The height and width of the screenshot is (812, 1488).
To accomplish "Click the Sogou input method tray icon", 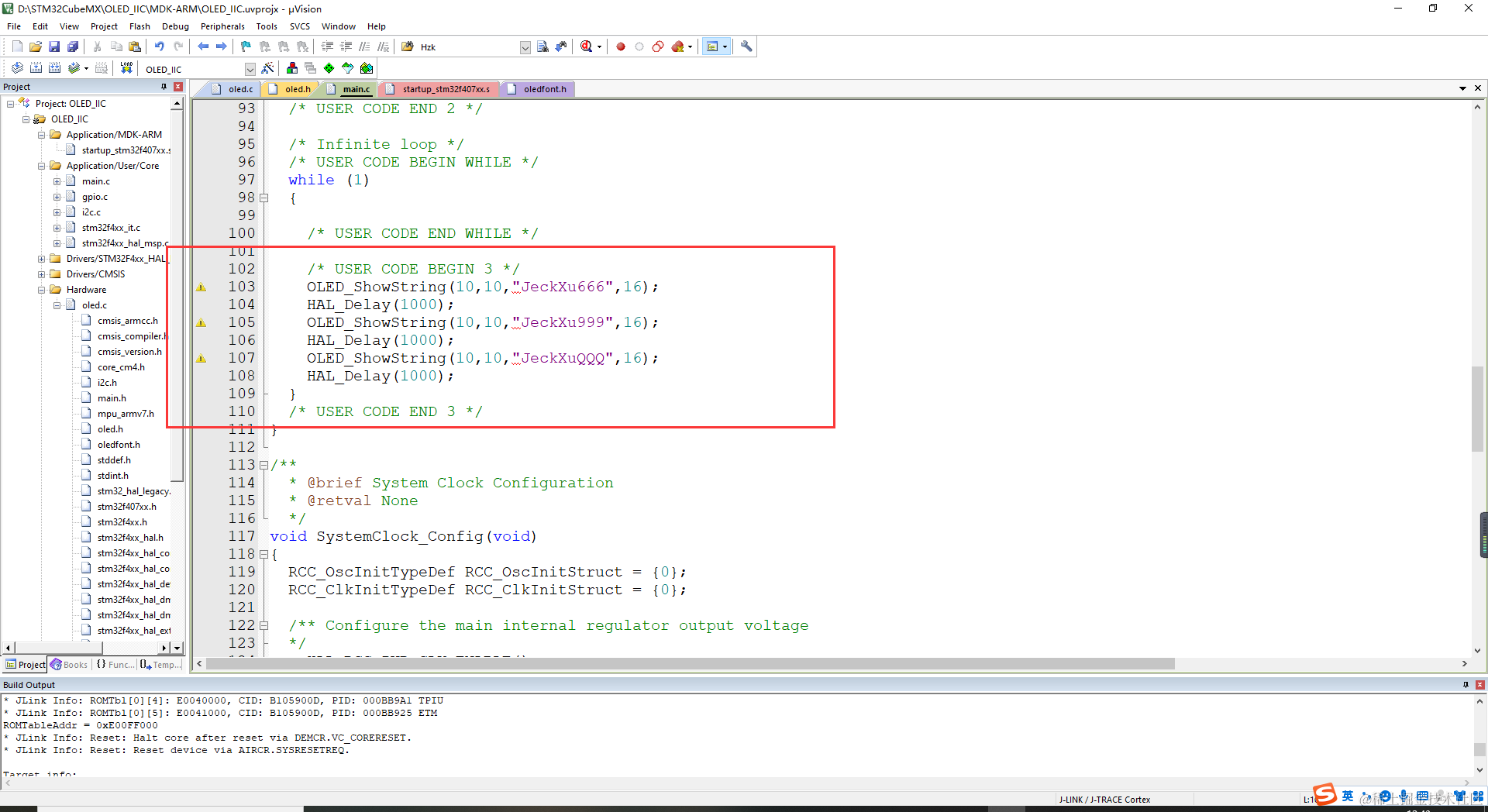I will click(1324, 794).
